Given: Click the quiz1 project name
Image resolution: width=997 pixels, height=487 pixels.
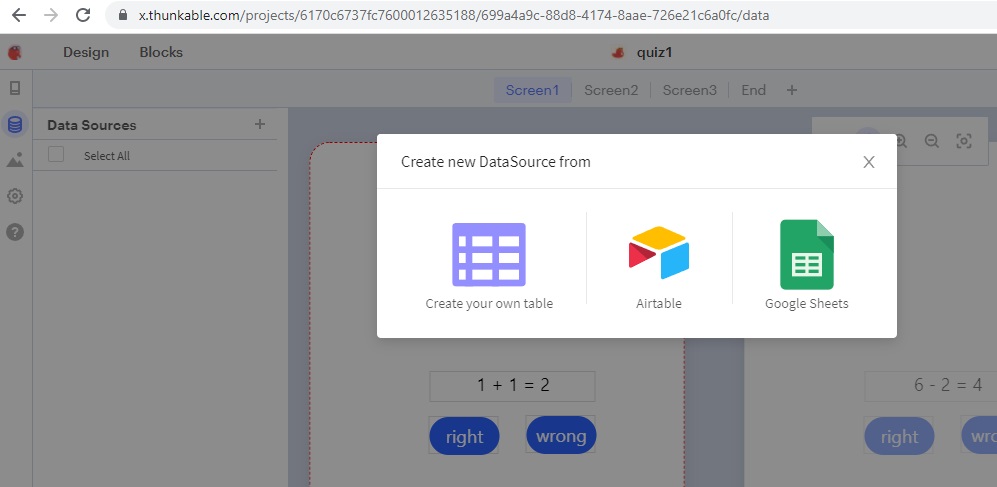Looking at the screenshot, I should click(x=654, y=53).
